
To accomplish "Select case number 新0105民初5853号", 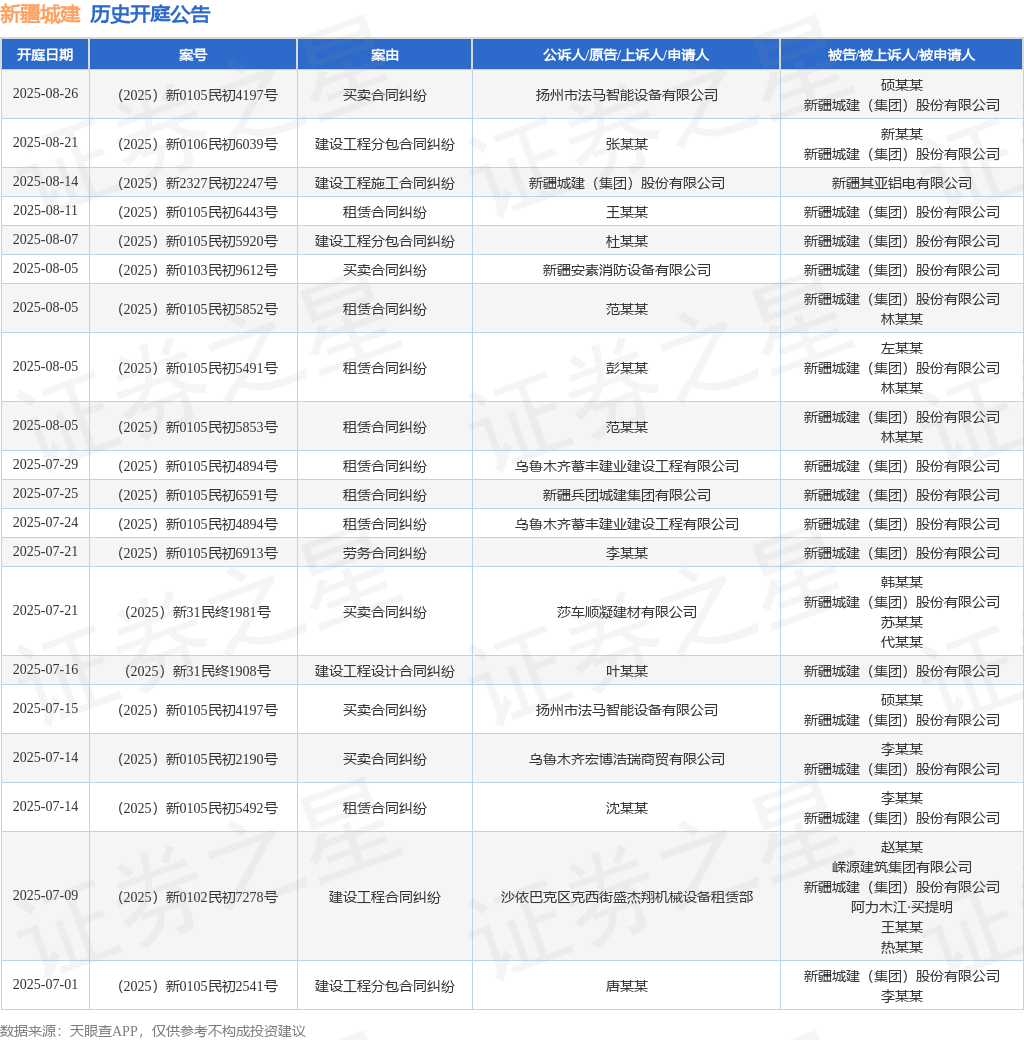I will coord(198,427).
